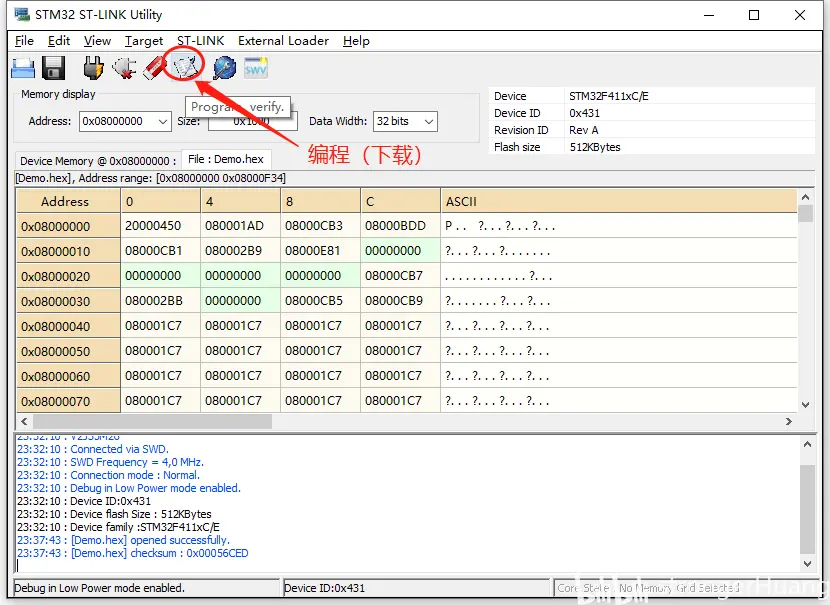Select memory cell at address 0x08000000 column 0

click(x=160, y=226)
